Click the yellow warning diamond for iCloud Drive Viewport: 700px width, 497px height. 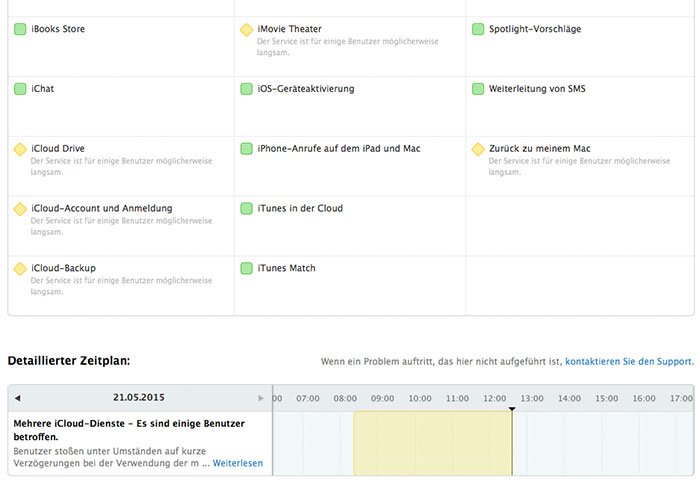tap(20, 149)
